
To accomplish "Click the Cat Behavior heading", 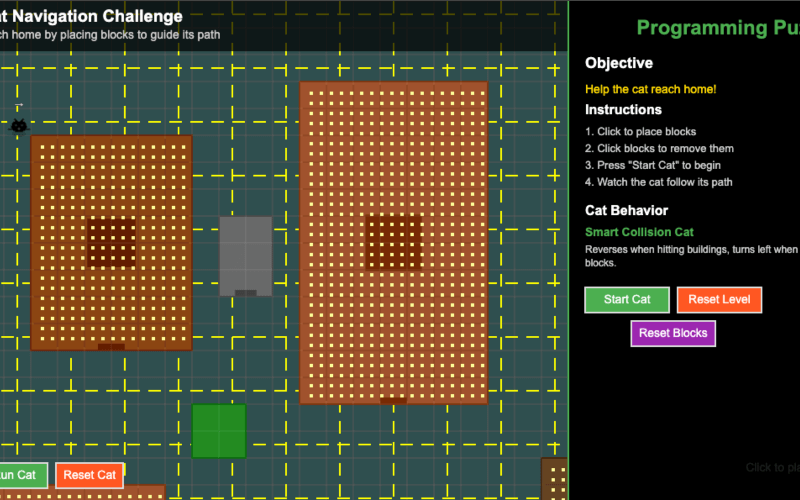I will tap(626, 210).
